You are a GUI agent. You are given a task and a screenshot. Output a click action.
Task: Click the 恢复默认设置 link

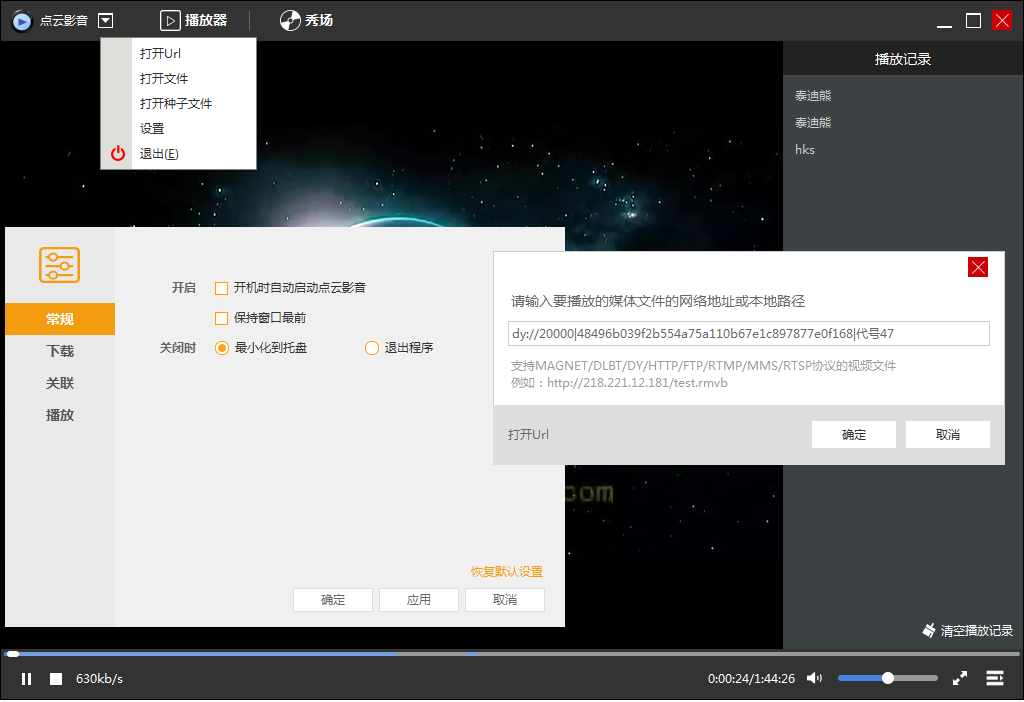pos(508,571)
